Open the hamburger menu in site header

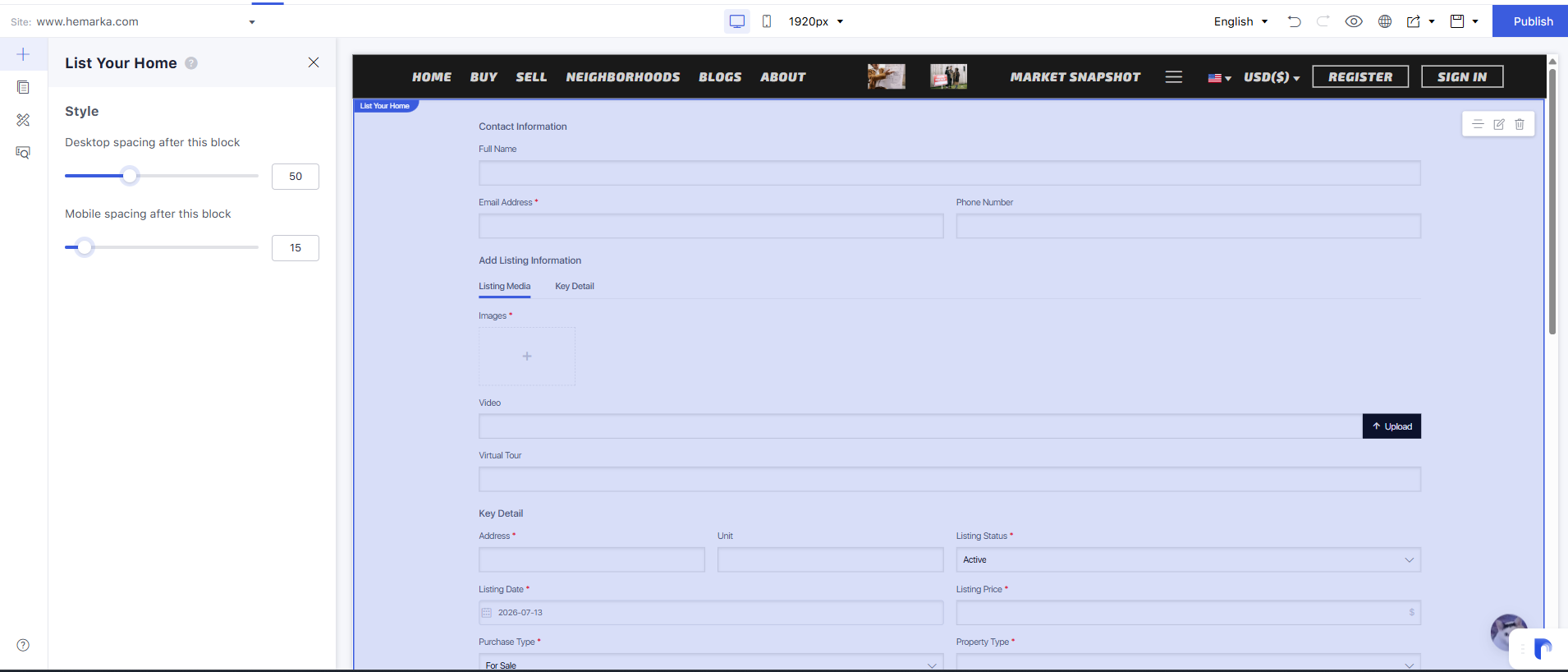(x=1174, y=76)
